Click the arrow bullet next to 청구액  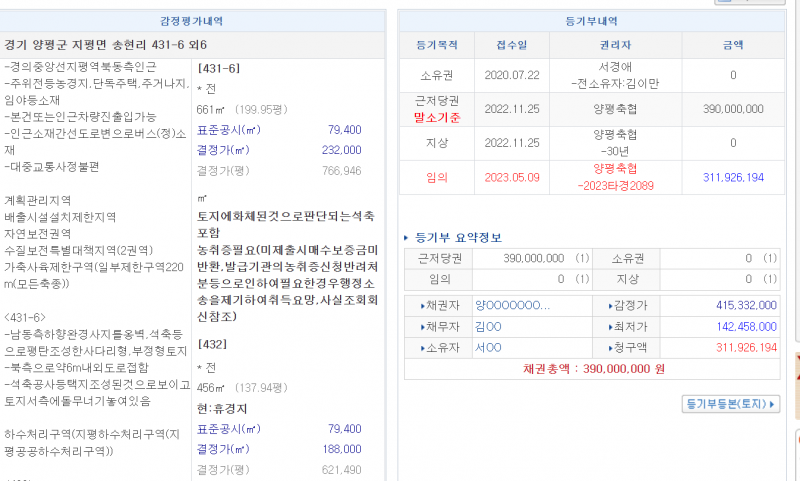click(x=610, y=347)
